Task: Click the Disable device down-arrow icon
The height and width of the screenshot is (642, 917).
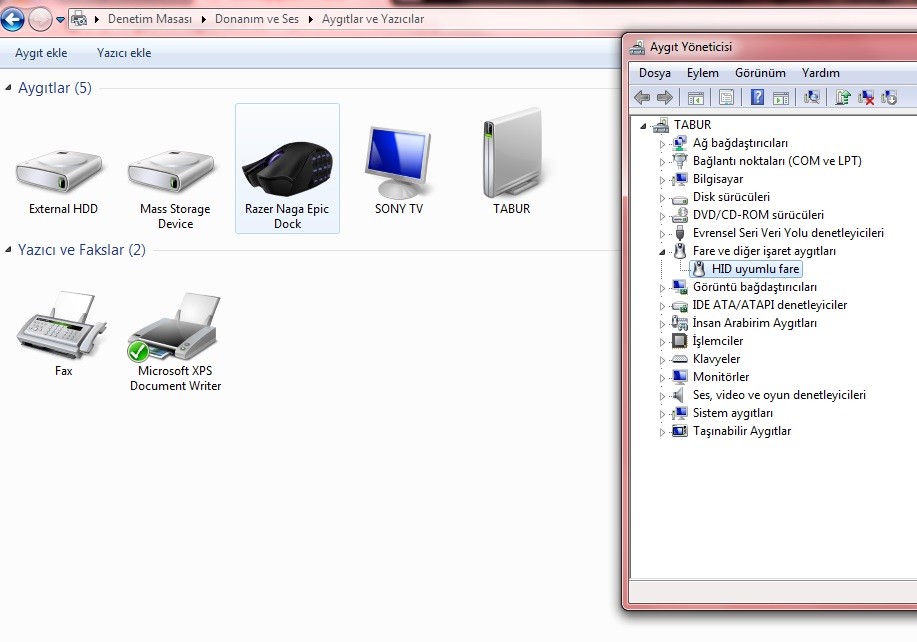Action: click(889, 98)
